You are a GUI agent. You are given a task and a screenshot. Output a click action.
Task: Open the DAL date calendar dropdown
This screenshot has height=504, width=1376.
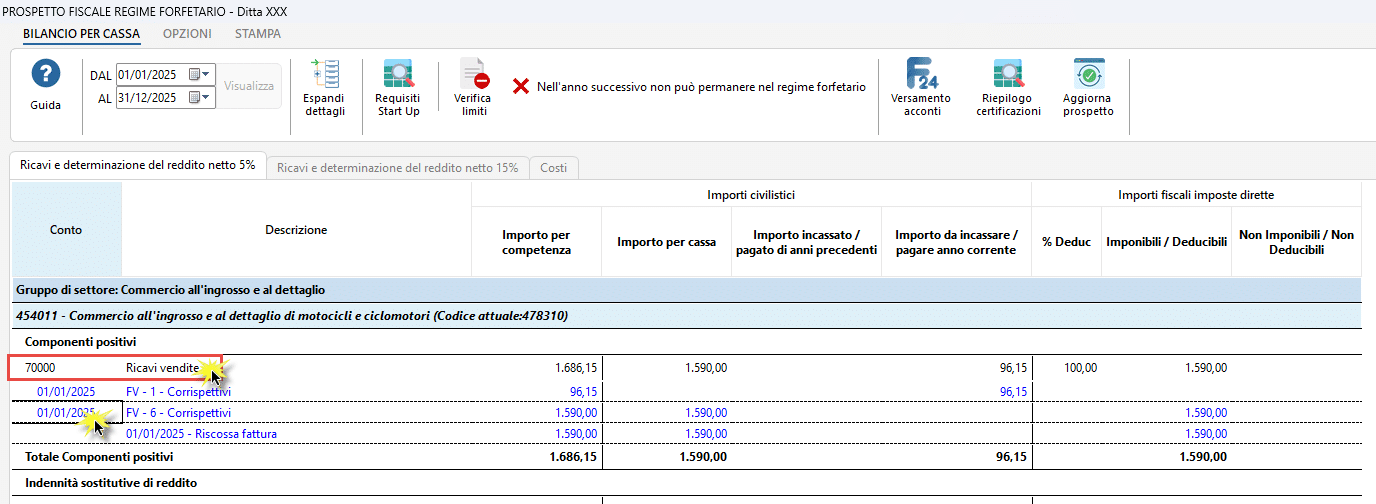point(201,75)
